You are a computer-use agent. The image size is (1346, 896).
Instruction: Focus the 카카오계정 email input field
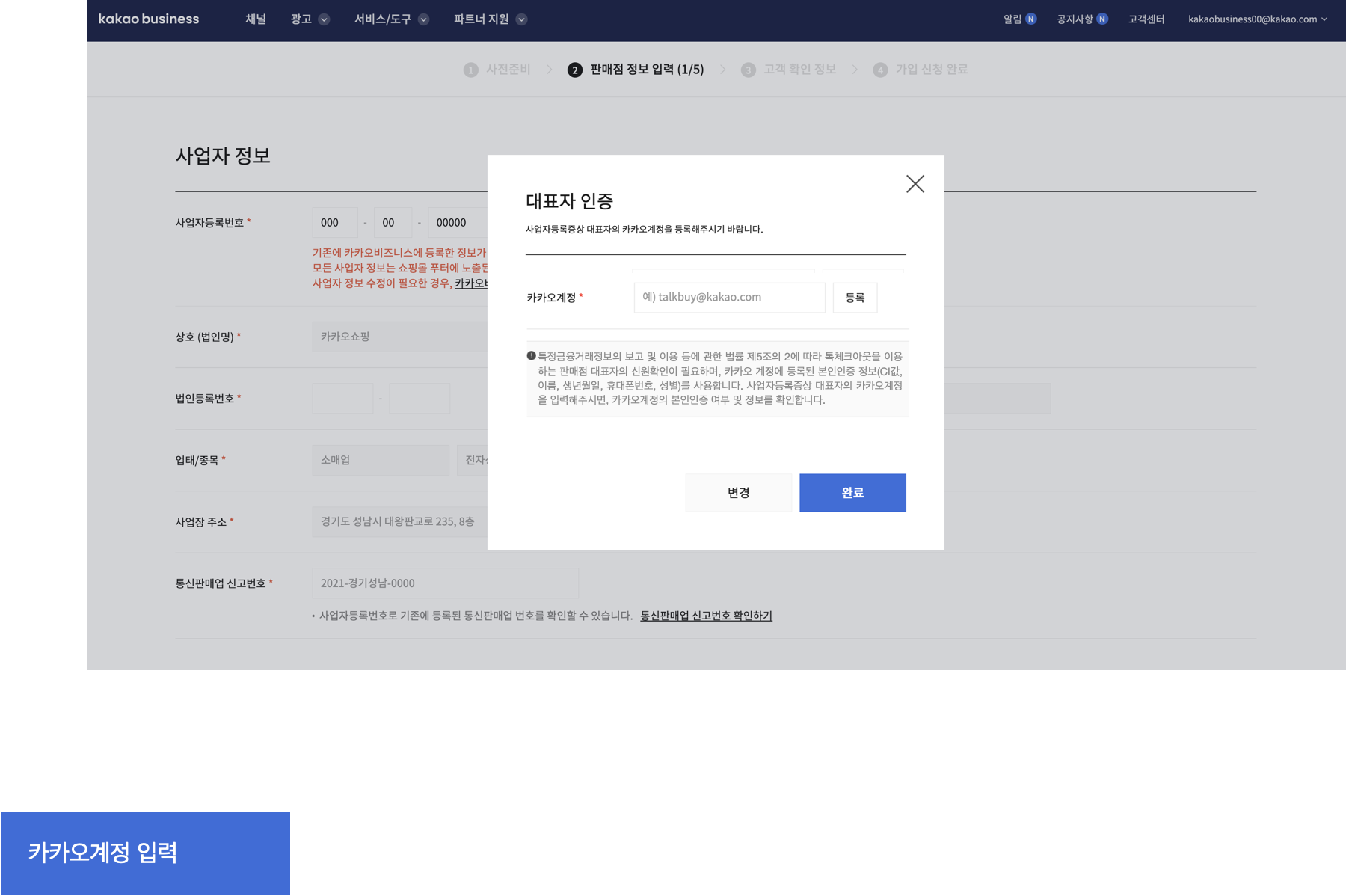729,298
